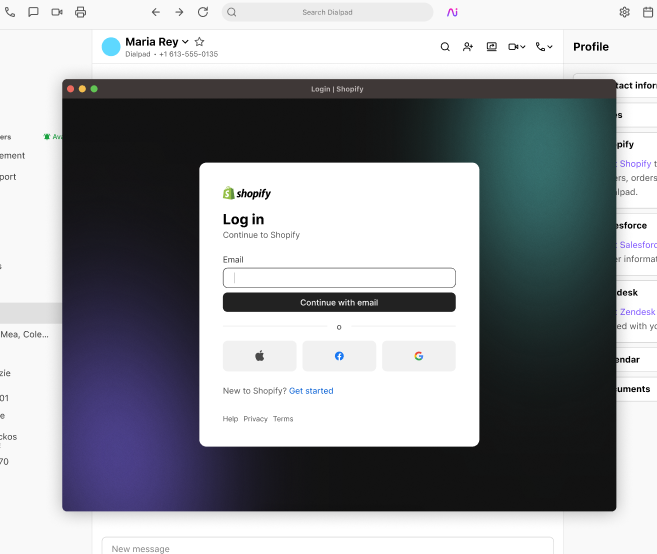Open the Privacy link in Shopify login
657x554 pixels.
(255, 419)
